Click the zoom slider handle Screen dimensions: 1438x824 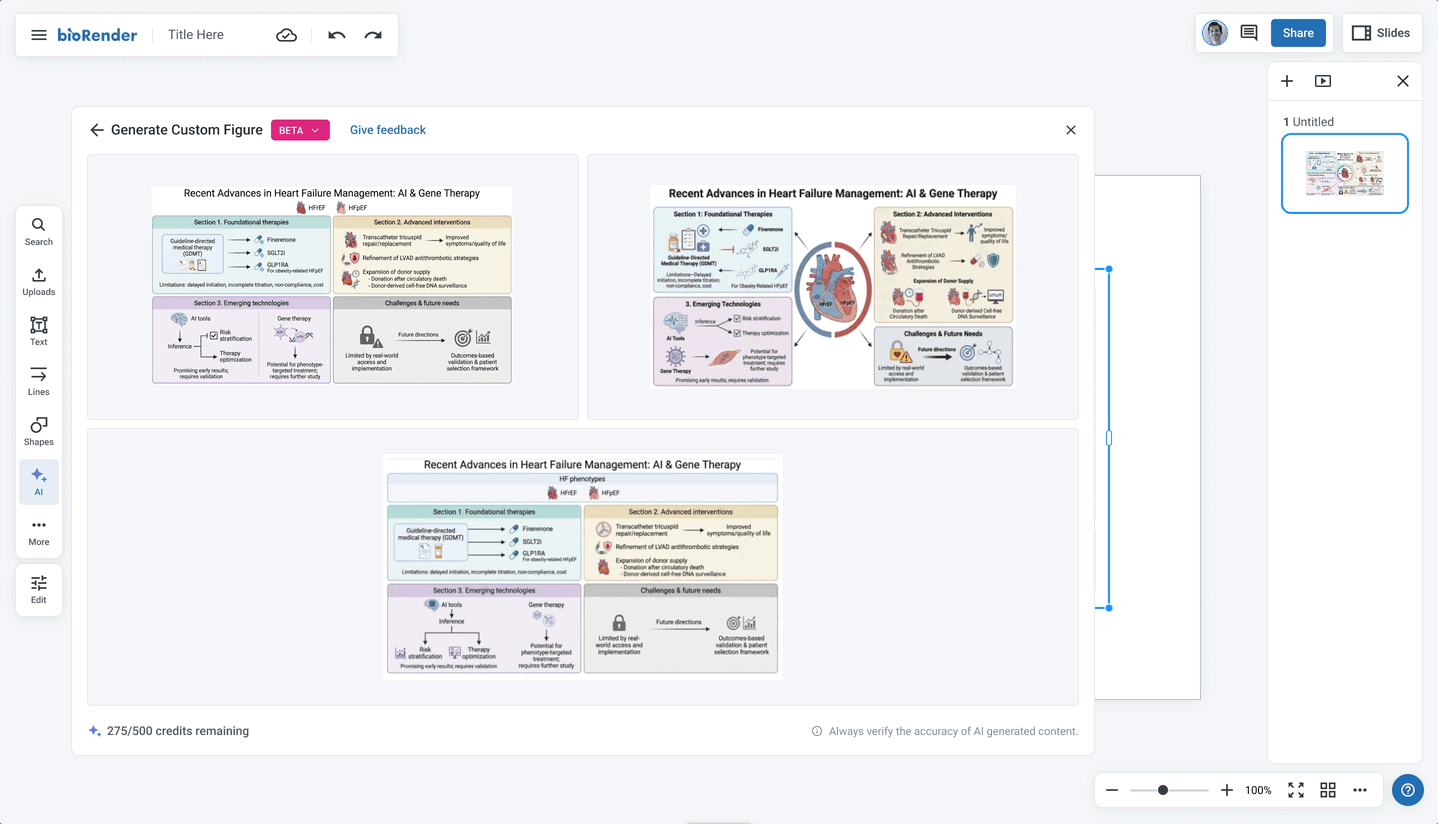(1163, 790)
